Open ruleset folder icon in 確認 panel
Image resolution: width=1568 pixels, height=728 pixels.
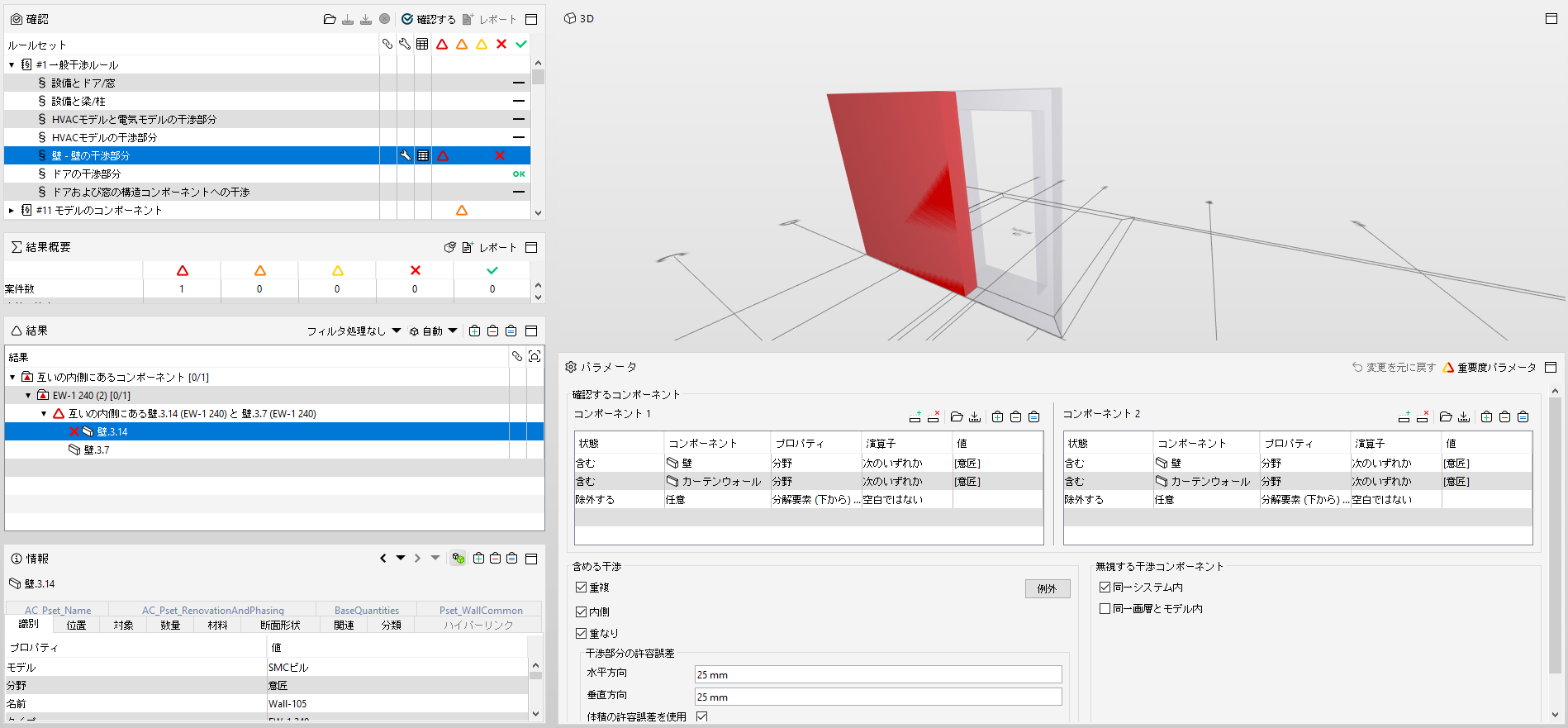[330, 19]
